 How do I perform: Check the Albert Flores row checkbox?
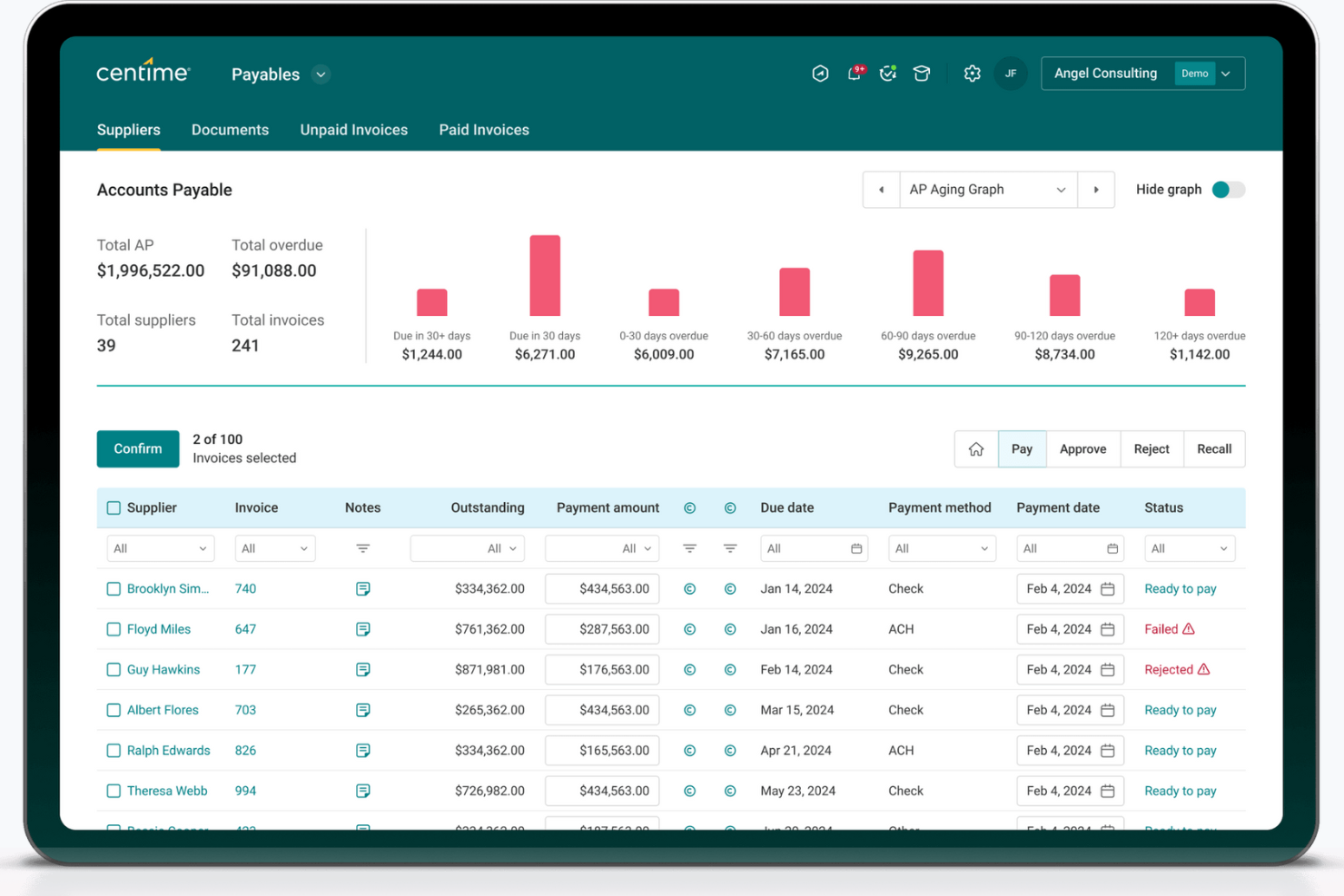coord(114,710)
